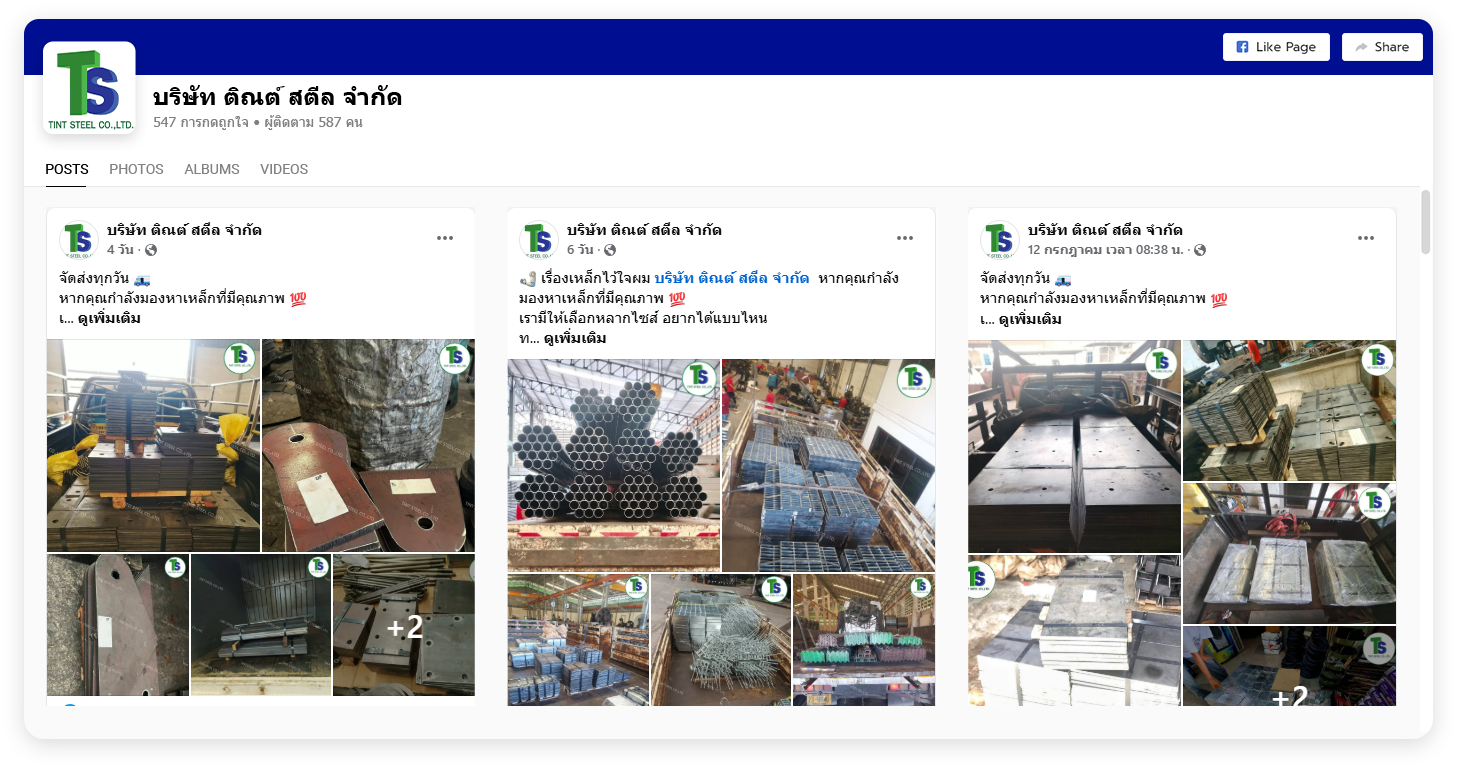1458x769 pixels.
Task: Open the 6 วัน timestamp link
Action: [581, 250]
